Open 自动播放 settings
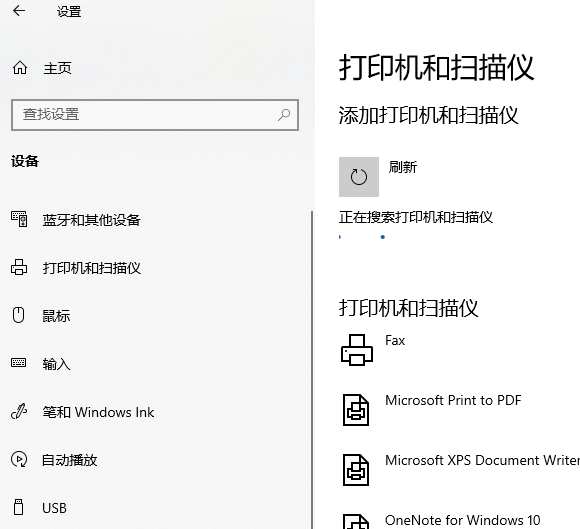580x529 pixels. click(70, 460)
